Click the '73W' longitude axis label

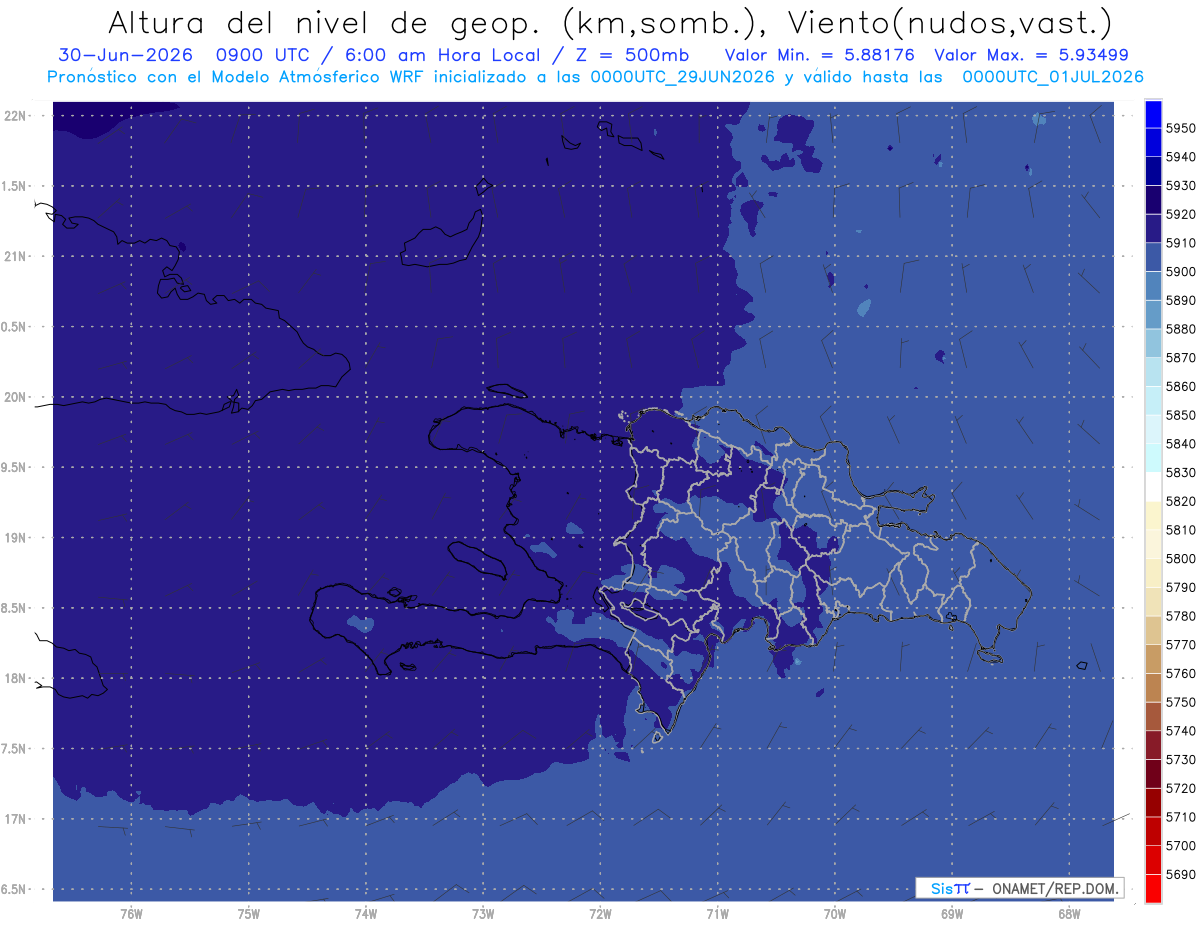(483, 914)
